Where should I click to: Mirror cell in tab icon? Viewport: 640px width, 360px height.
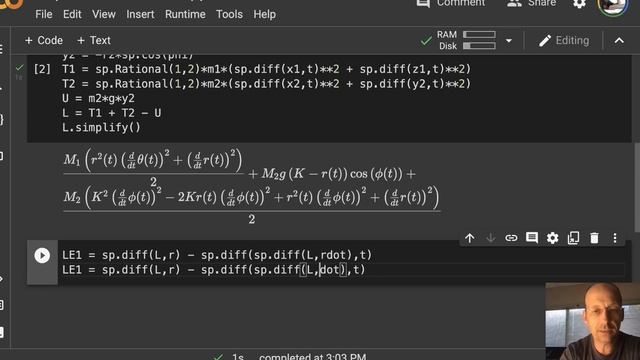click(573, 238)
